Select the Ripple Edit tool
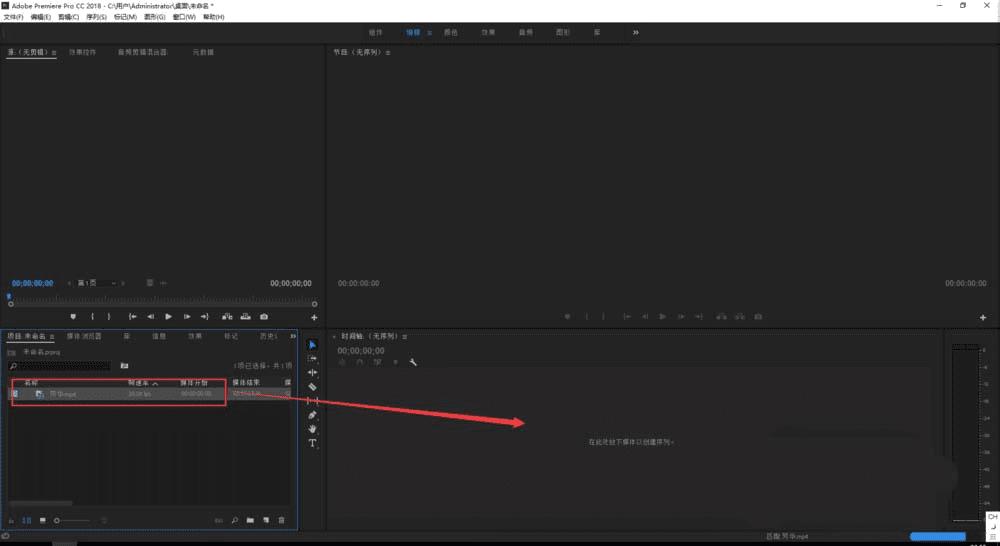This screenshot has width=1000, height=546. point(312,373)
